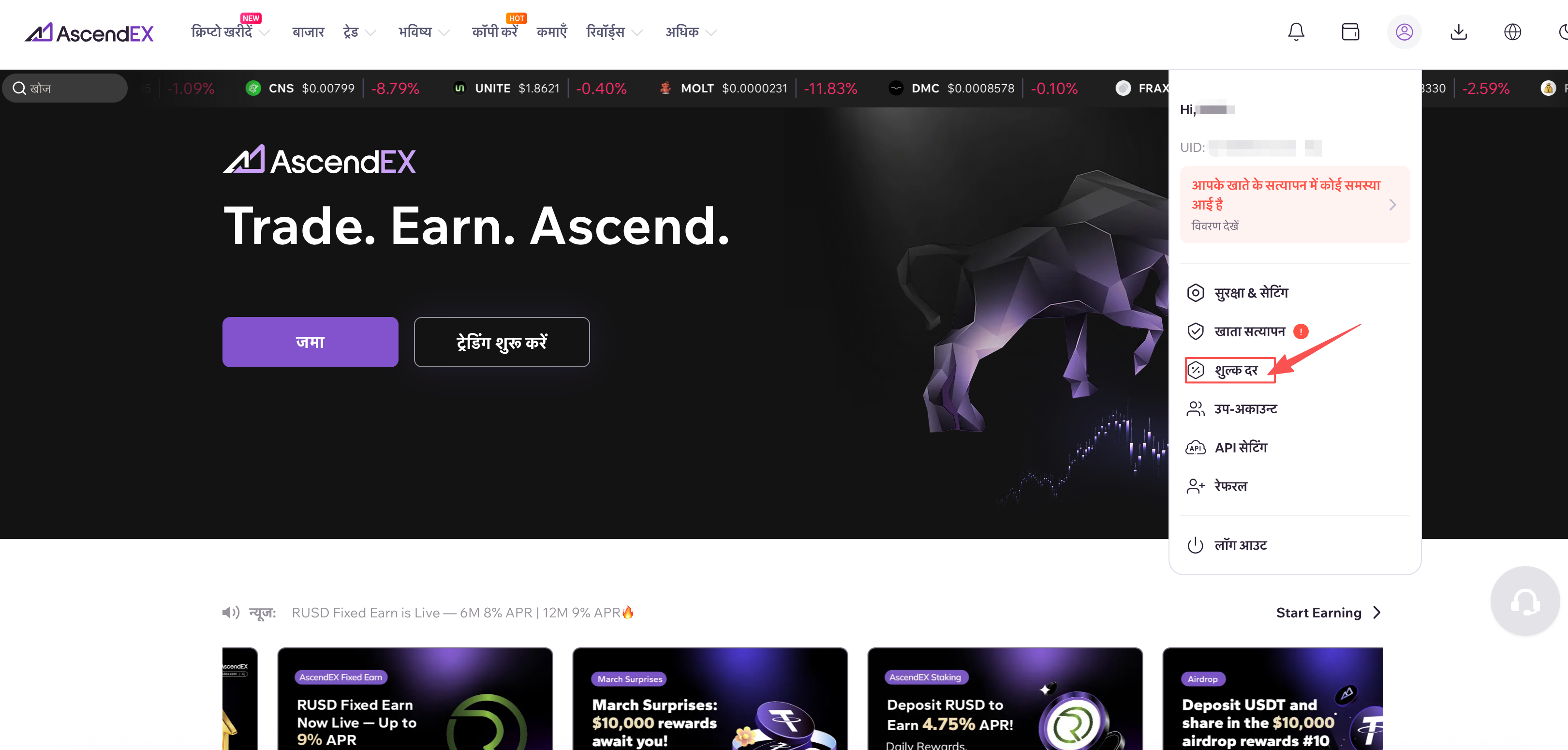The width and height of the screenshot is (1568, 750).
Task: Open the notifications bell icon
Action: tap(1296, 31)
